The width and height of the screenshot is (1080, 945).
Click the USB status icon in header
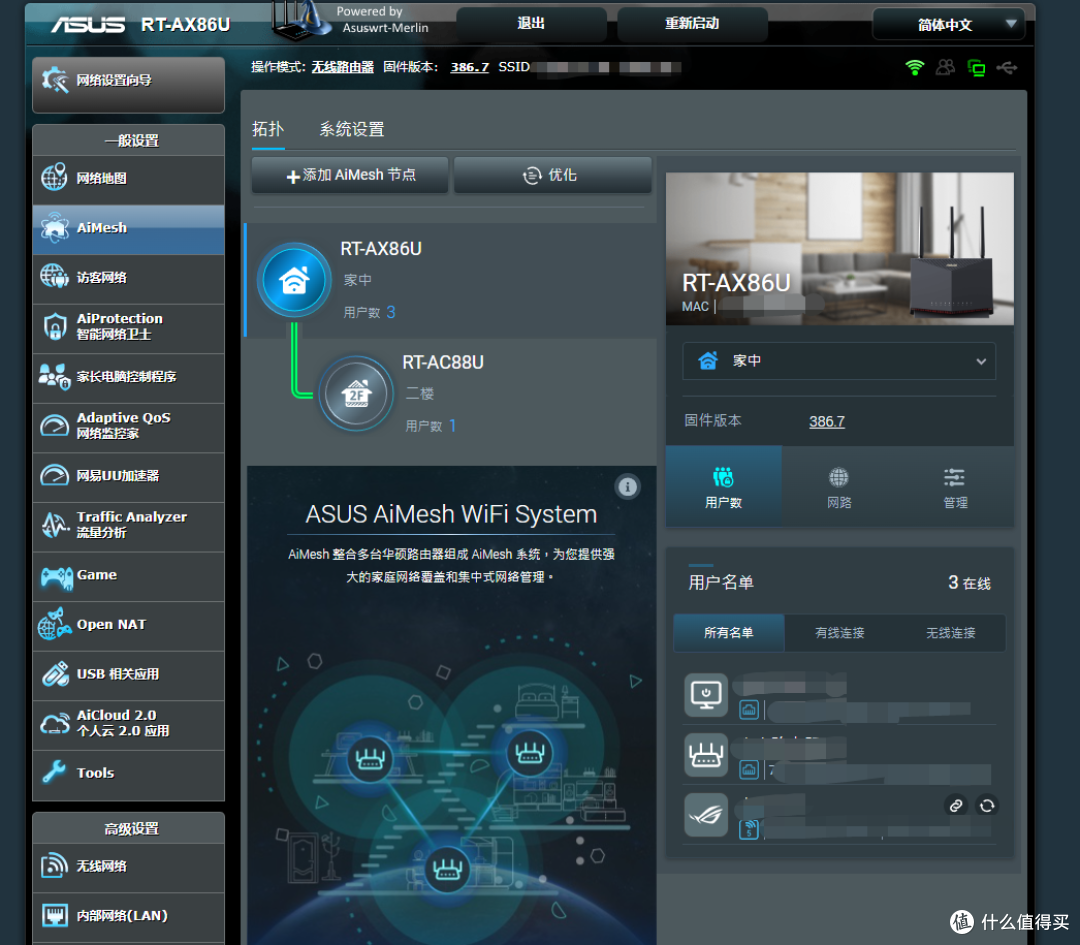(x=1007, y=68)
